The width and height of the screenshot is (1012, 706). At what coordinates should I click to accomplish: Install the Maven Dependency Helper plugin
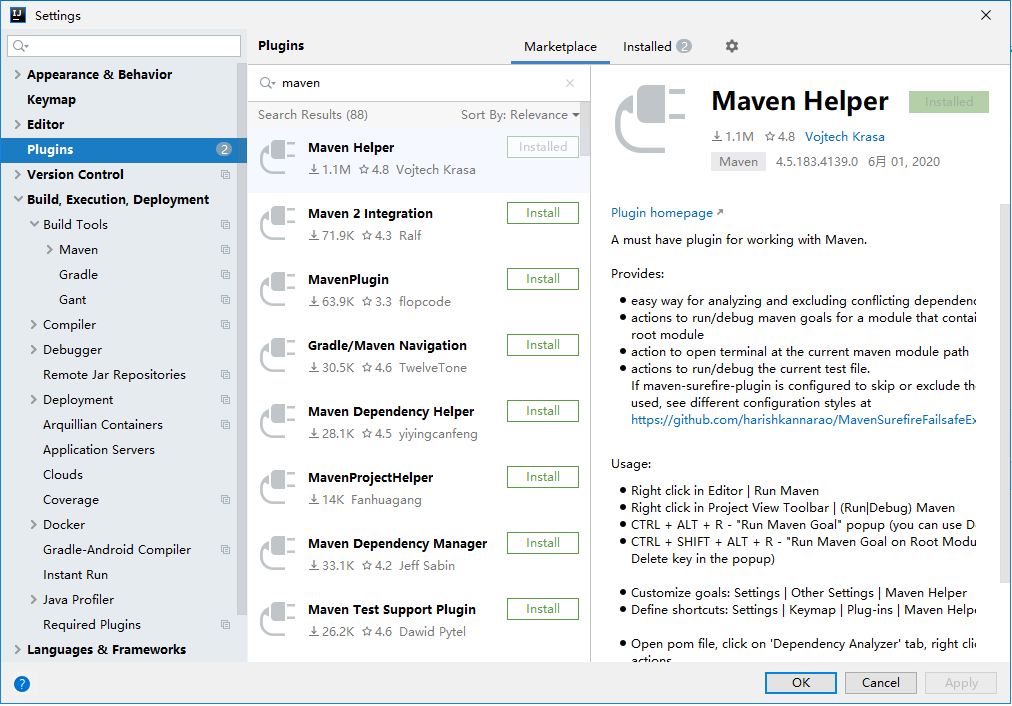pos(543,411)
